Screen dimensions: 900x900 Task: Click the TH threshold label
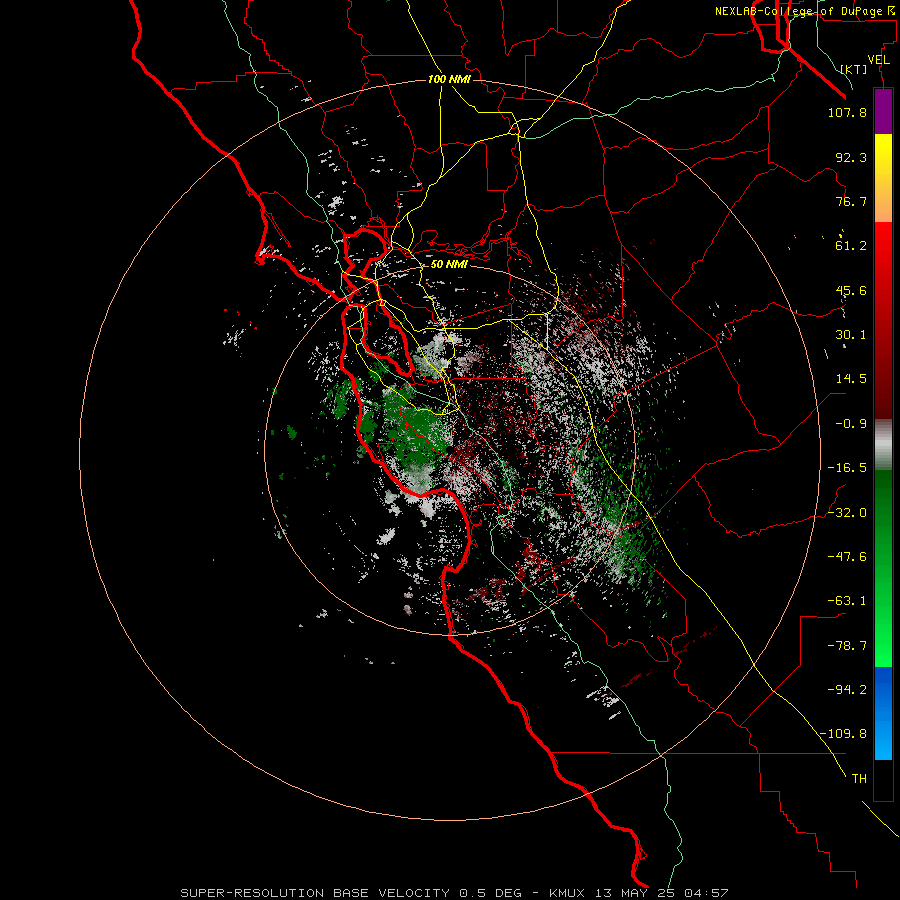tap(859, 779)
